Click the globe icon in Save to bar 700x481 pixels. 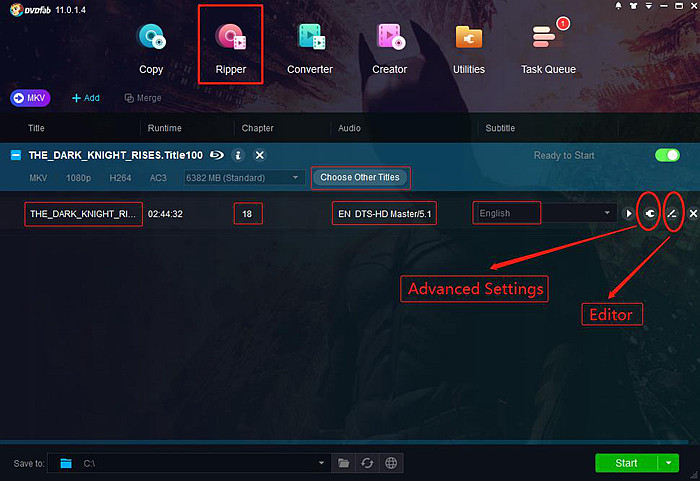[391, 463]
